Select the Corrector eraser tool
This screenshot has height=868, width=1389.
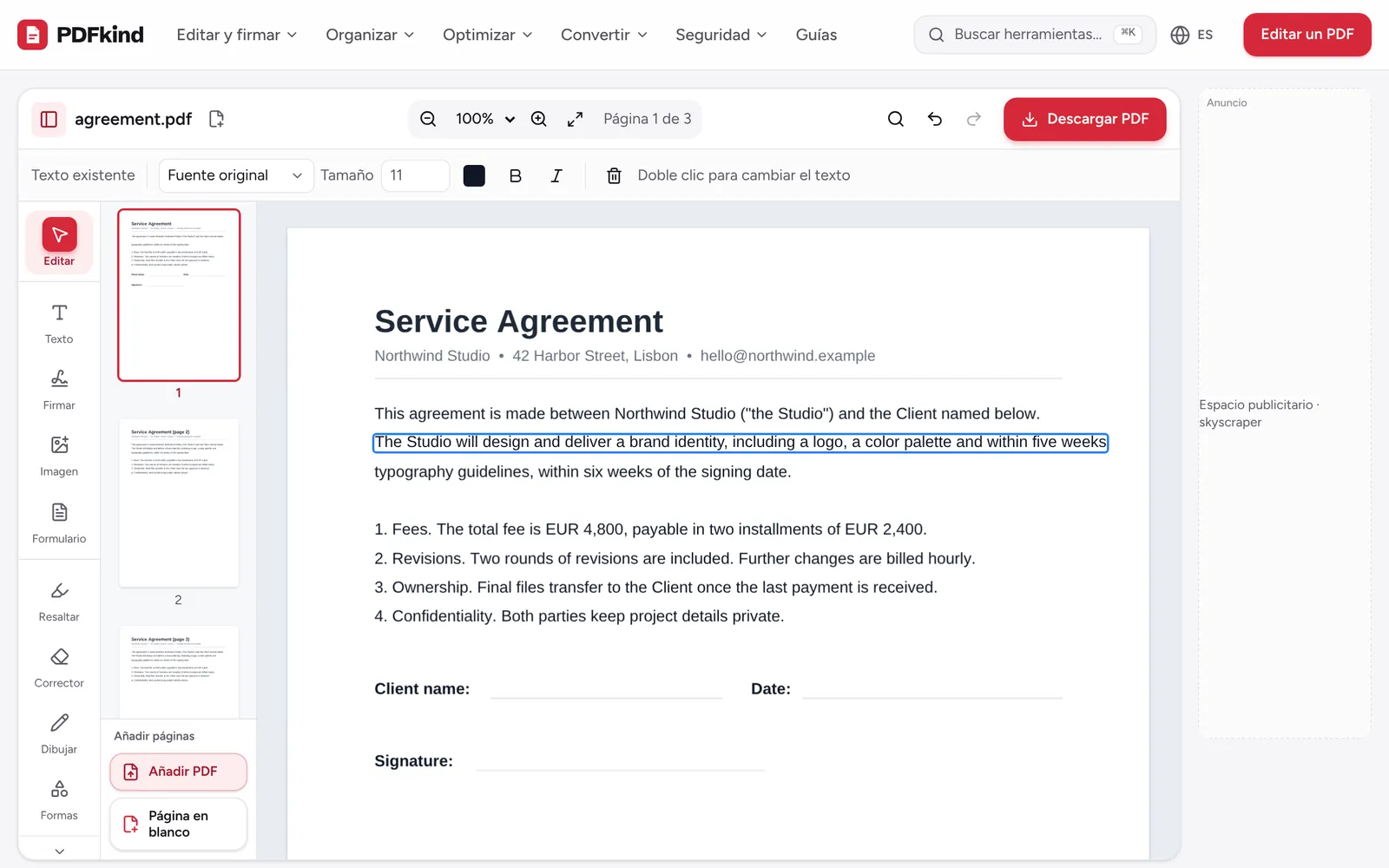click(59, 668)
